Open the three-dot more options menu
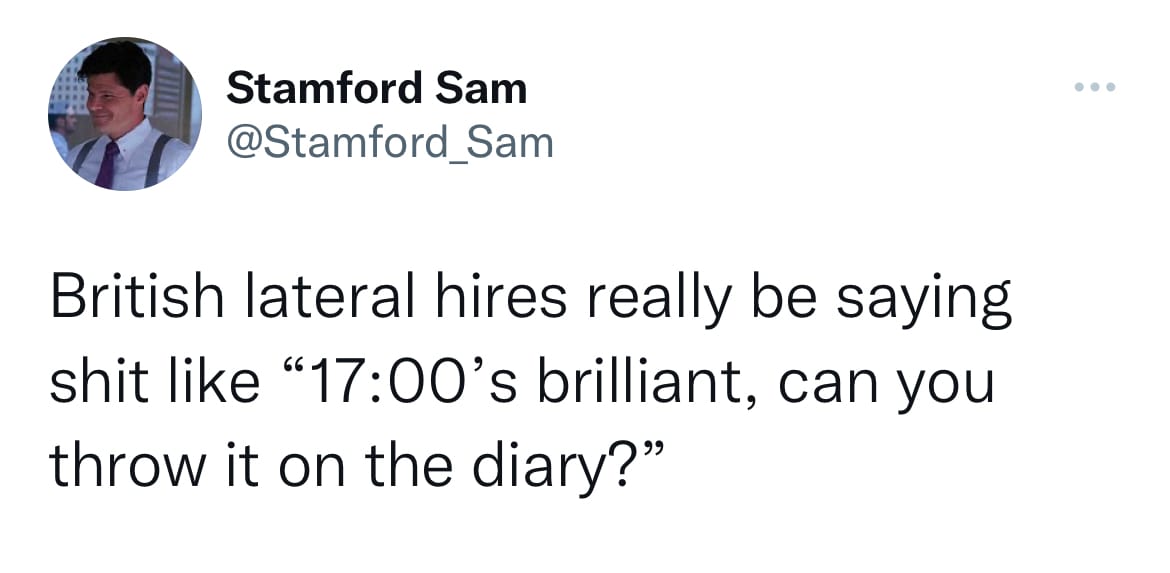 tap(1094, 88)
